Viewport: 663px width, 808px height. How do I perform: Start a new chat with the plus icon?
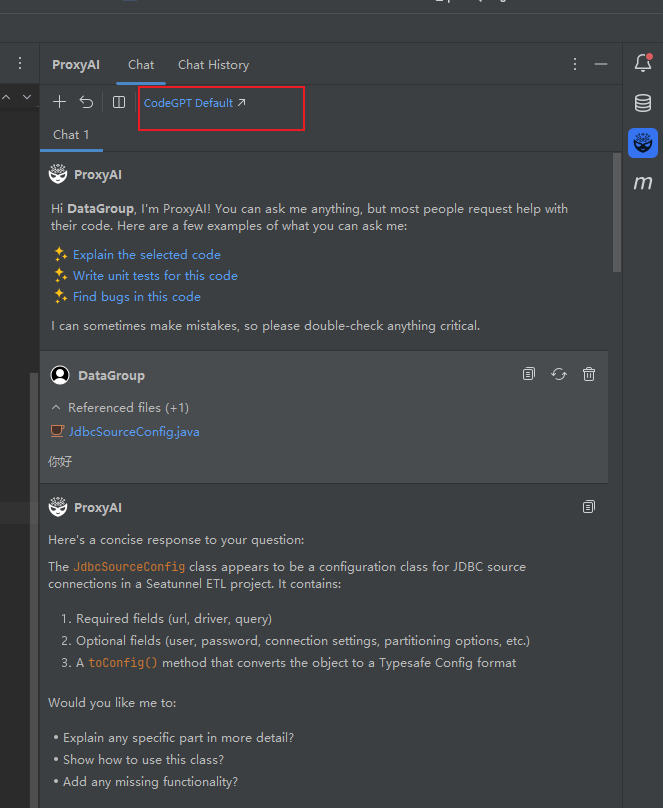(58, 101)
